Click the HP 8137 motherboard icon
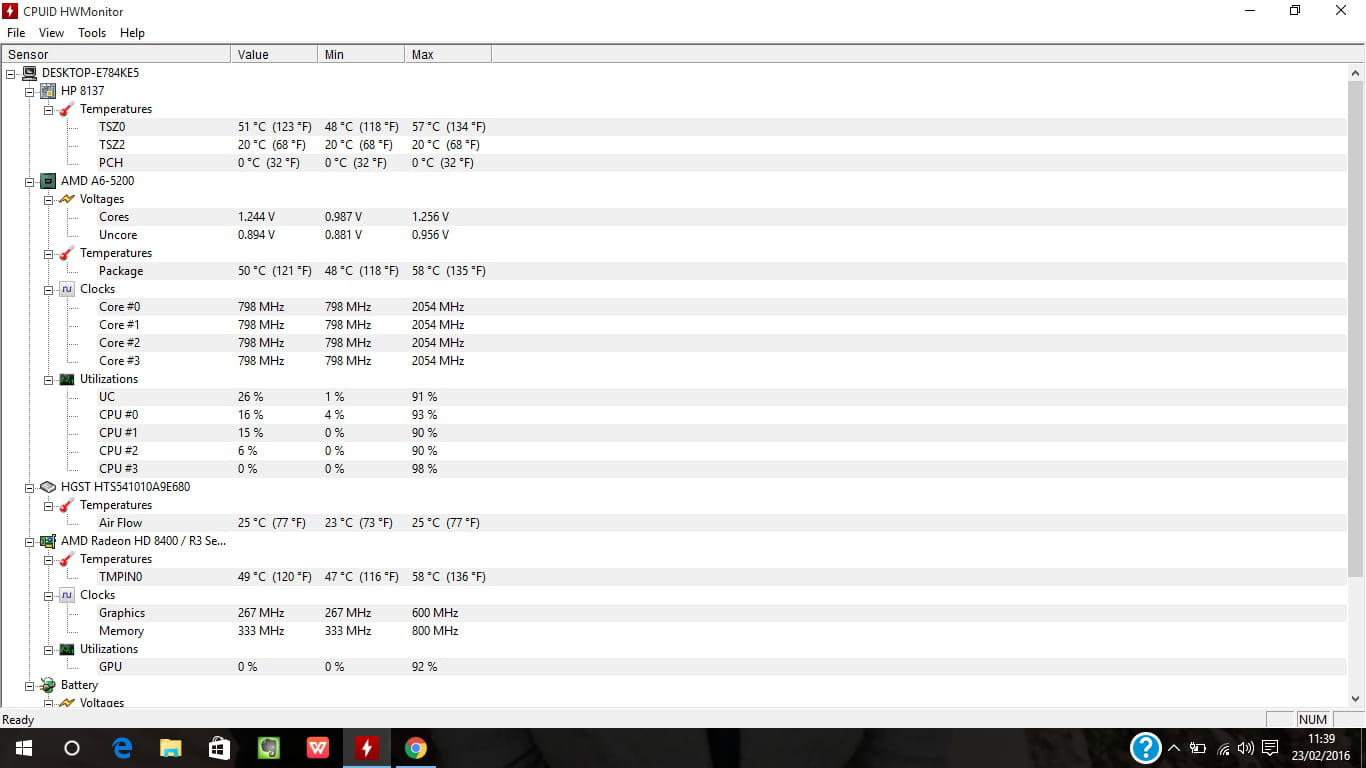 [x=47, y=91]
